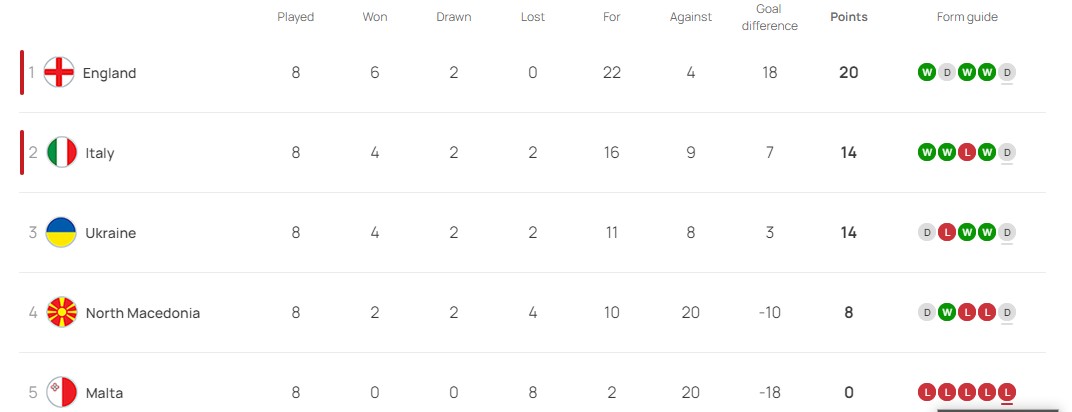The width and height of the screenshot is (1072, 412).
Task: Click the Ukraine flag icon
Action: [x=62, y=233]
